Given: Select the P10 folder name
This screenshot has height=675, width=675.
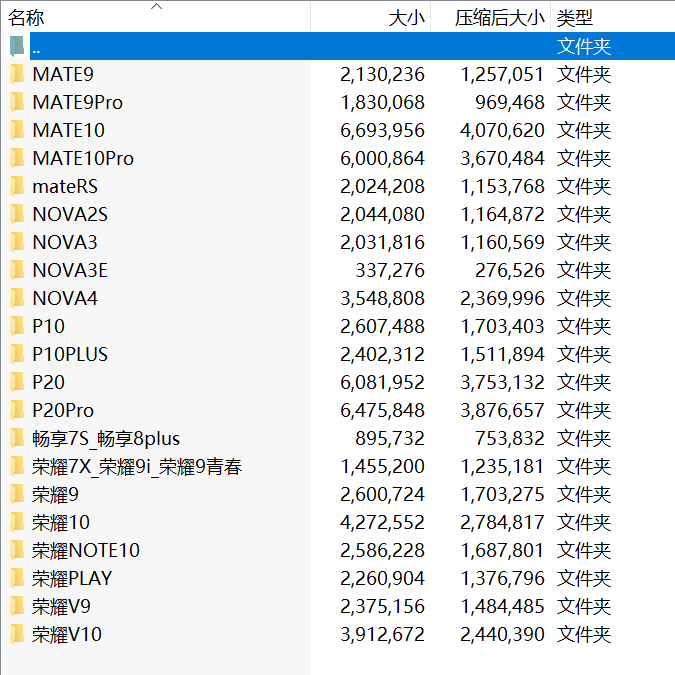Looking at the screenshot, I should click(x=48, y=326).
